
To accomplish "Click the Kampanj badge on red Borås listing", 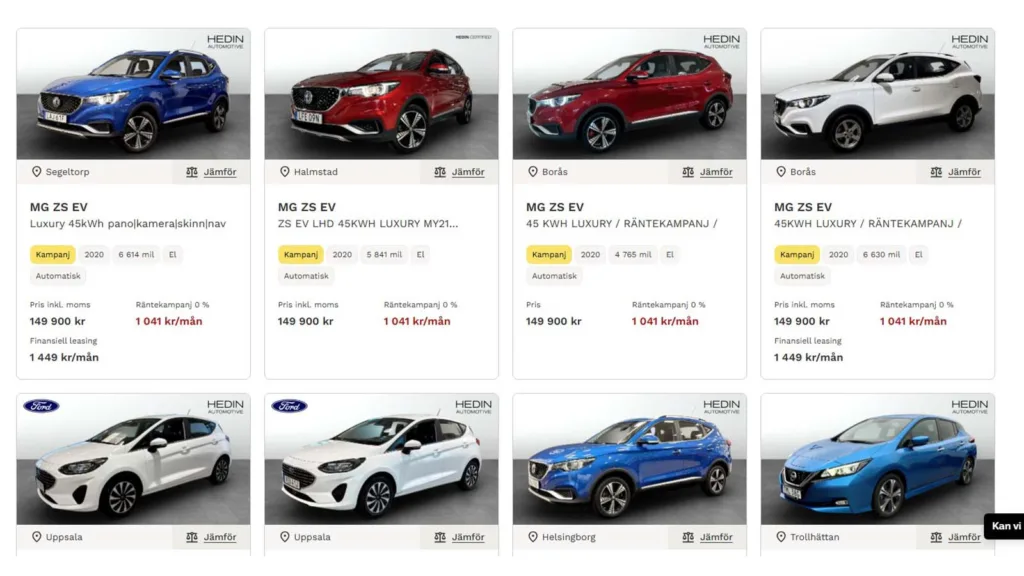I will click(x=549, y=255).
